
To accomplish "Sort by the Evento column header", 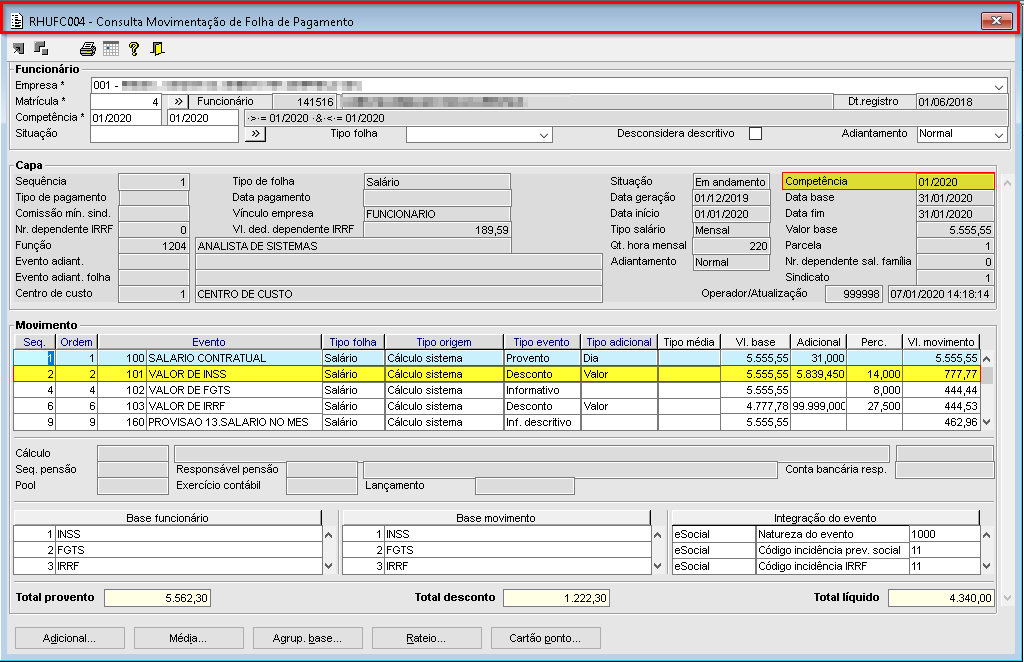I will pyautogui.click(x=209, y=342).
